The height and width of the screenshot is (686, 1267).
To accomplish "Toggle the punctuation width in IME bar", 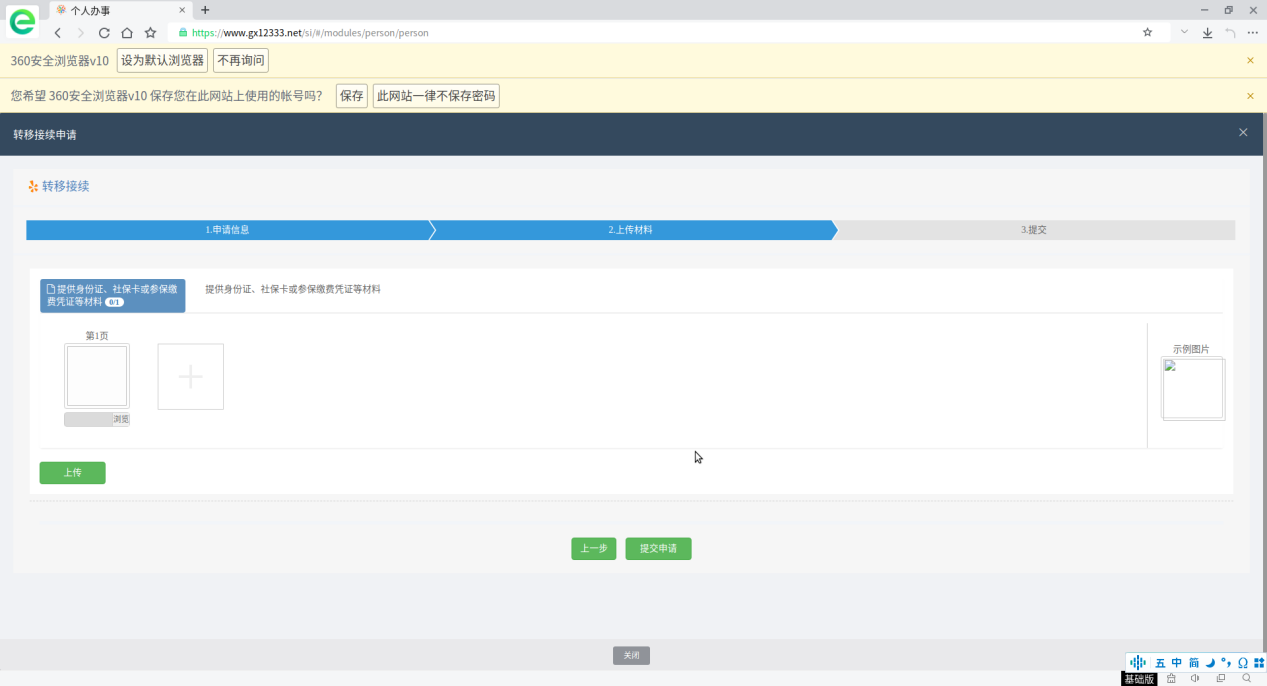I will click(x=1226, y=663).
